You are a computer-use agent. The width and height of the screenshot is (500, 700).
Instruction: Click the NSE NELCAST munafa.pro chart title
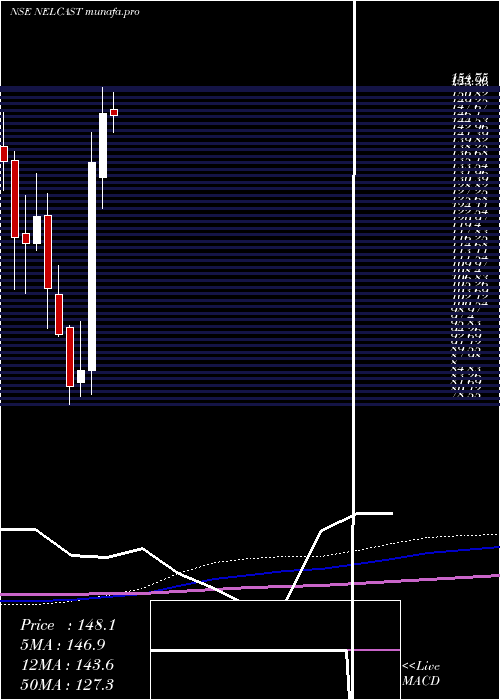pyautogui.click(x=75, y=12)
